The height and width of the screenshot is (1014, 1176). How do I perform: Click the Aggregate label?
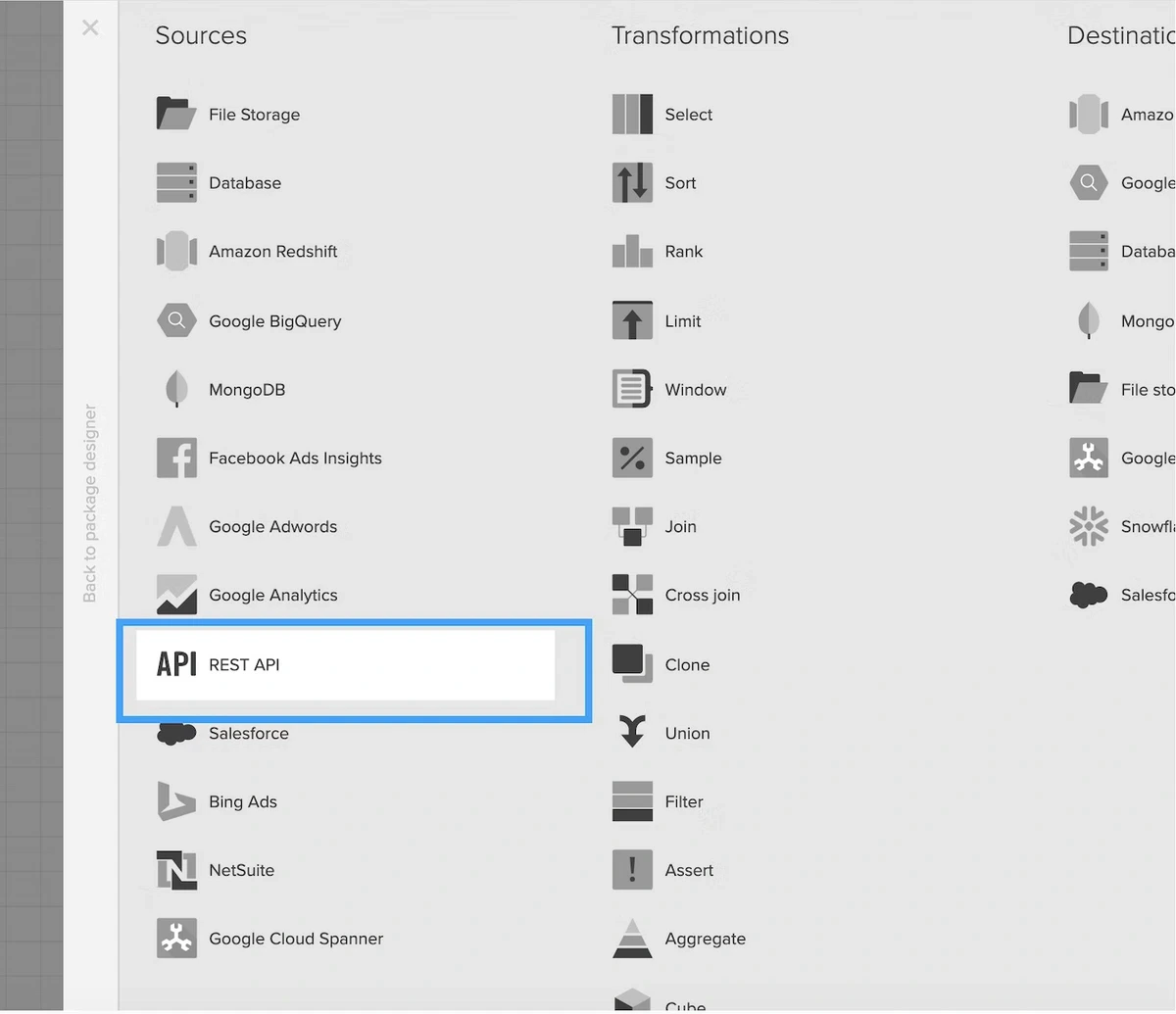tap(706, 940)
